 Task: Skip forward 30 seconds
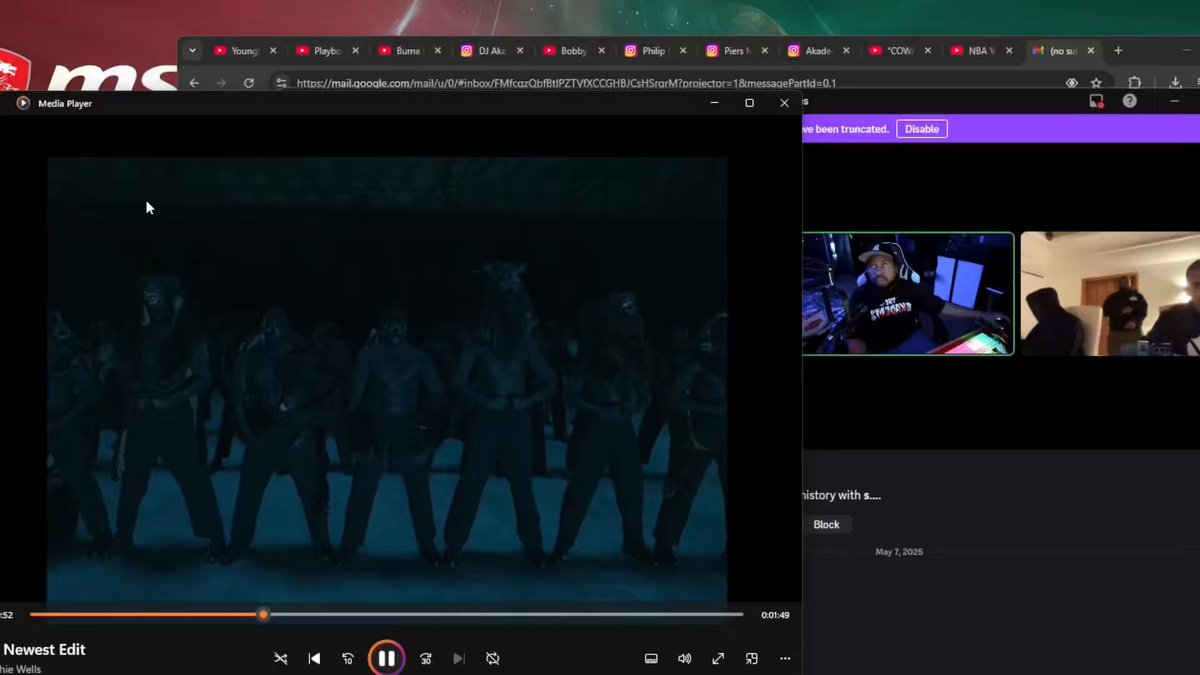pyautogui.click(x=426, y=659)
